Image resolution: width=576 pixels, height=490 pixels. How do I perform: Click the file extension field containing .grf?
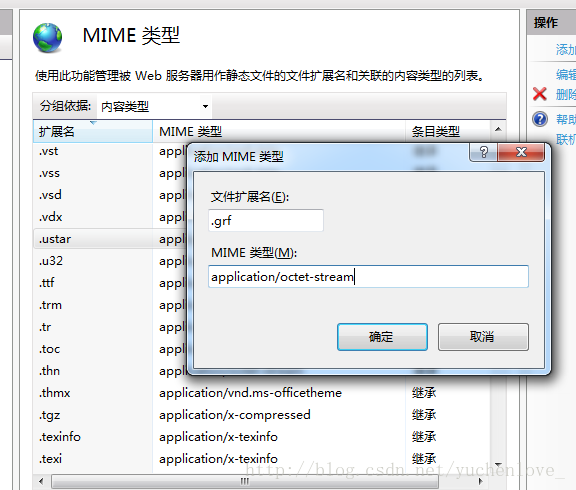266,220
